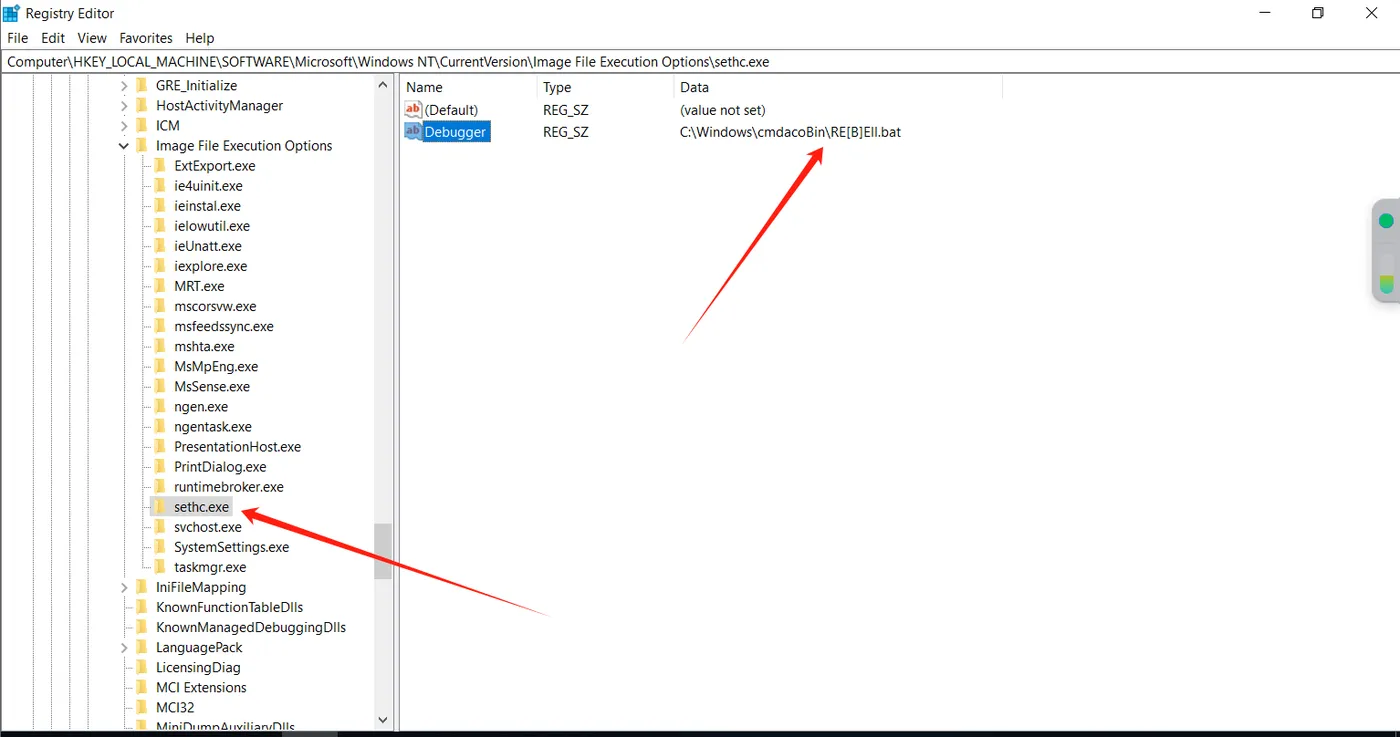
Task: Click tree scrollbar up arrow
Action: click(x=383, y=85)
